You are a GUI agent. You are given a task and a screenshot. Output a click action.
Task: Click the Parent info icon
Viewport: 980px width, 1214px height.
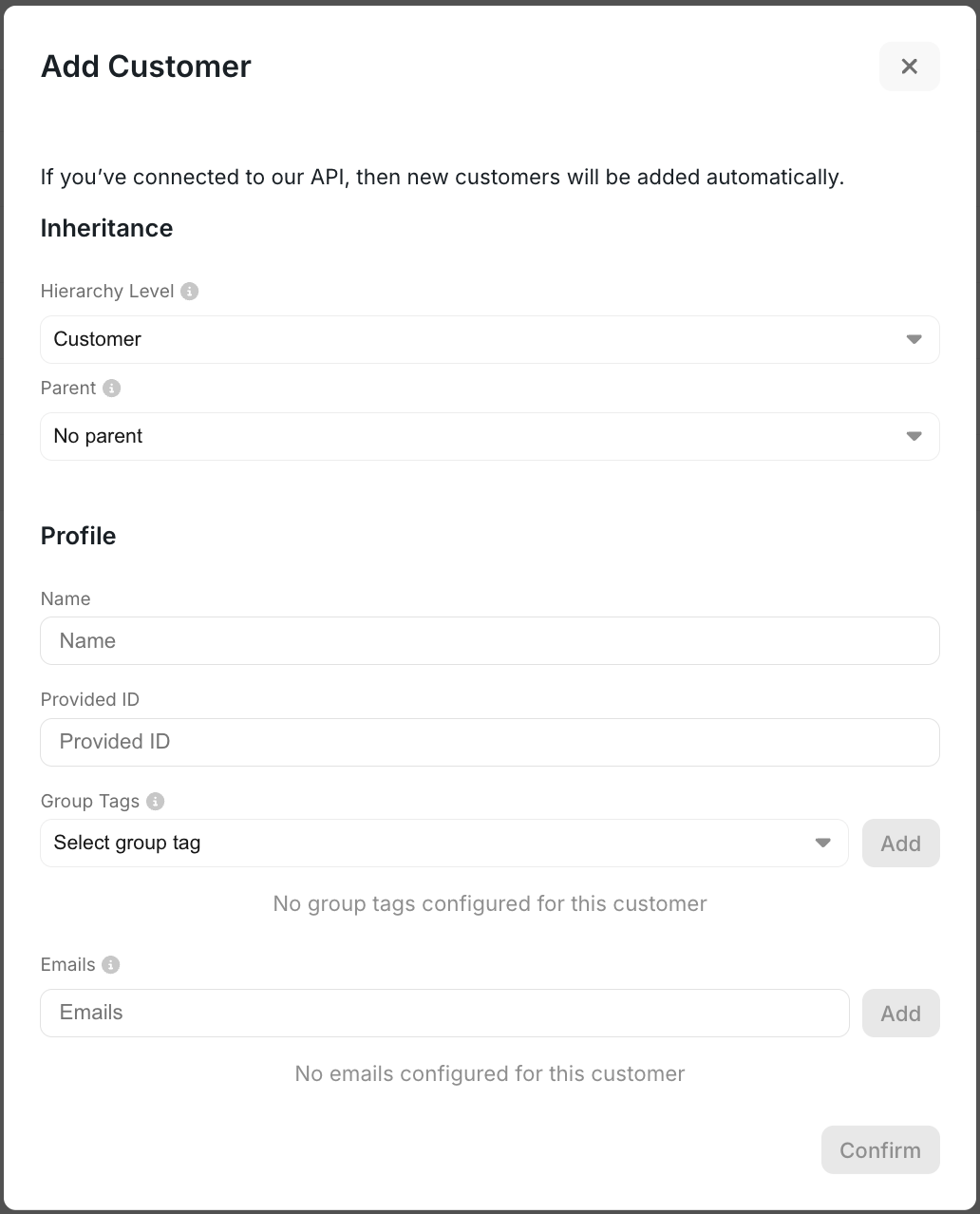point(111,388)
